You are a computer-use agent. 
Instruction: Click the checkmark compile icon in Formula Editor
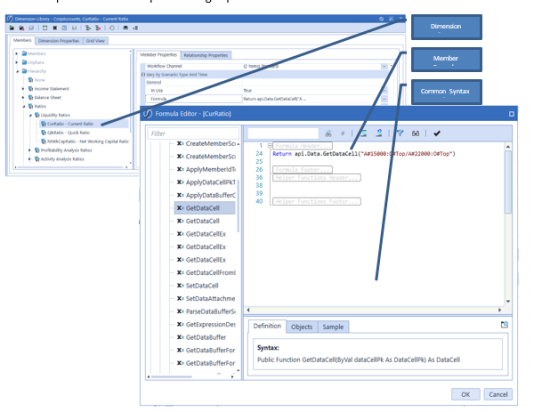(437, 133)
